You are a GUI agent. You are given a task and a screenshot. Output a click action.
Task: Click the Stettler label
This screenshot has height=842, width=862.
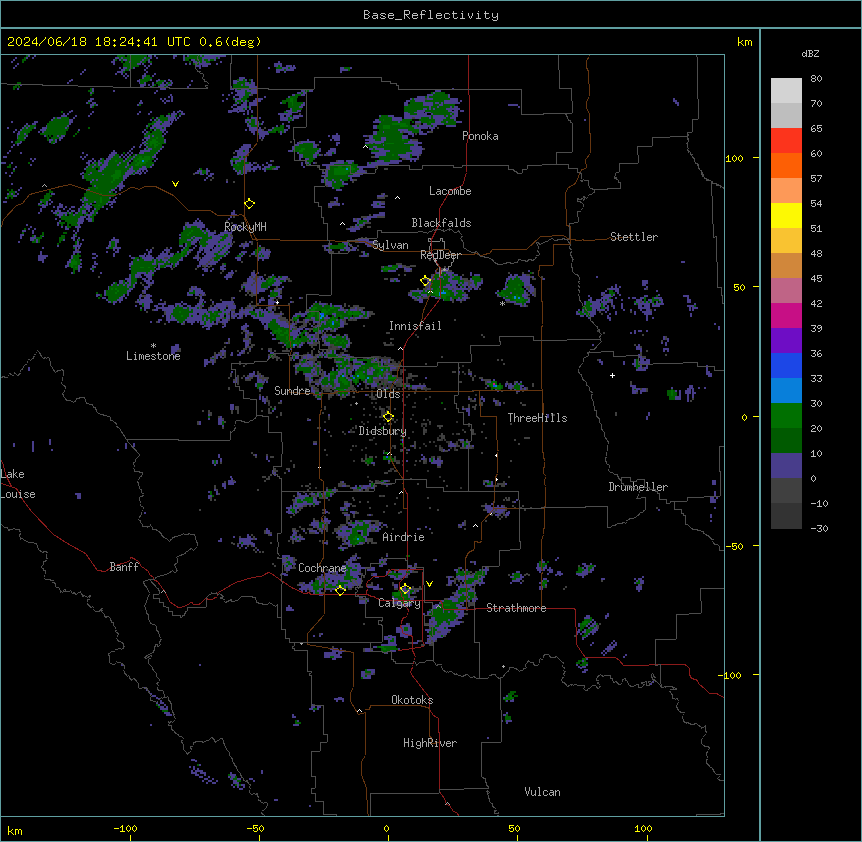point(634,237)
